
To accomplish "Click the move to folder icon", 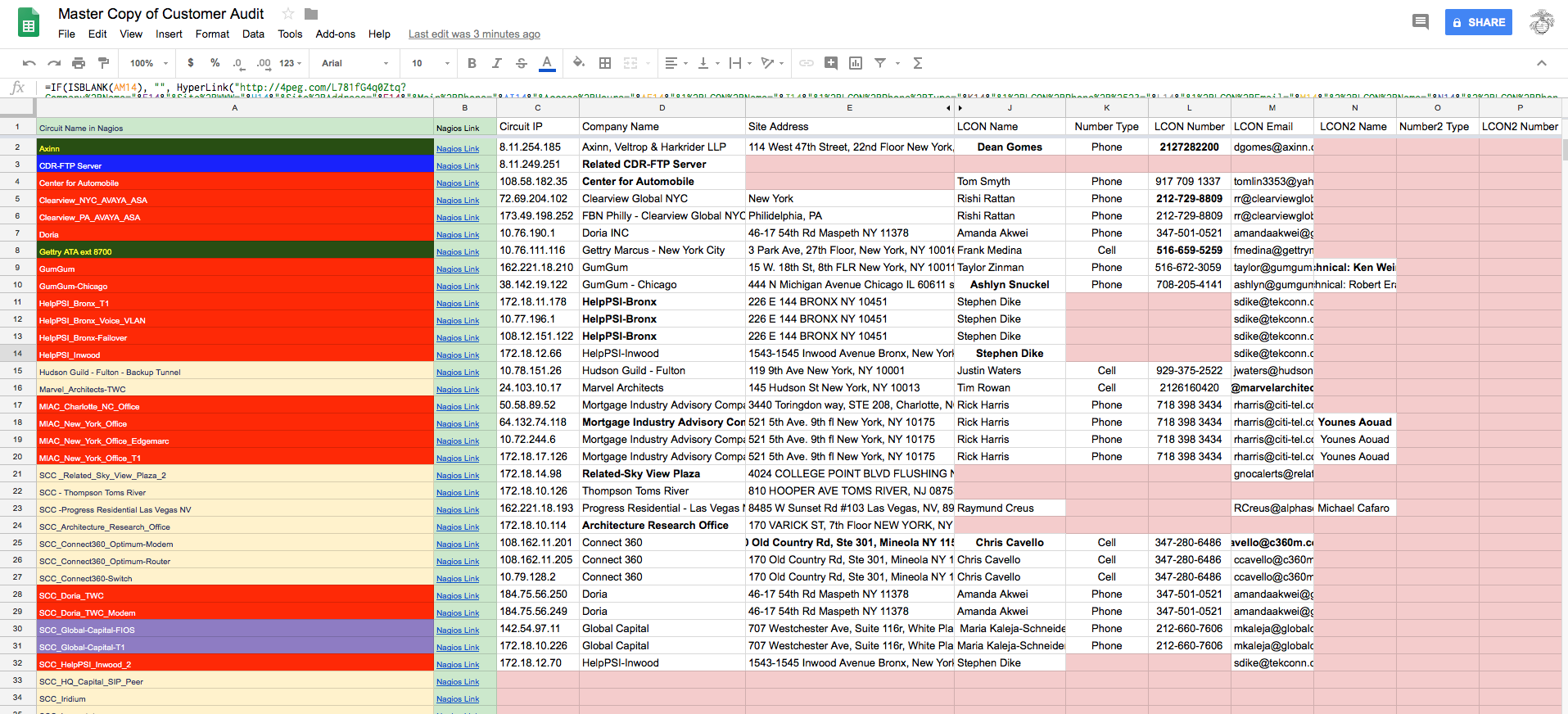I will (x=311, y=14).
